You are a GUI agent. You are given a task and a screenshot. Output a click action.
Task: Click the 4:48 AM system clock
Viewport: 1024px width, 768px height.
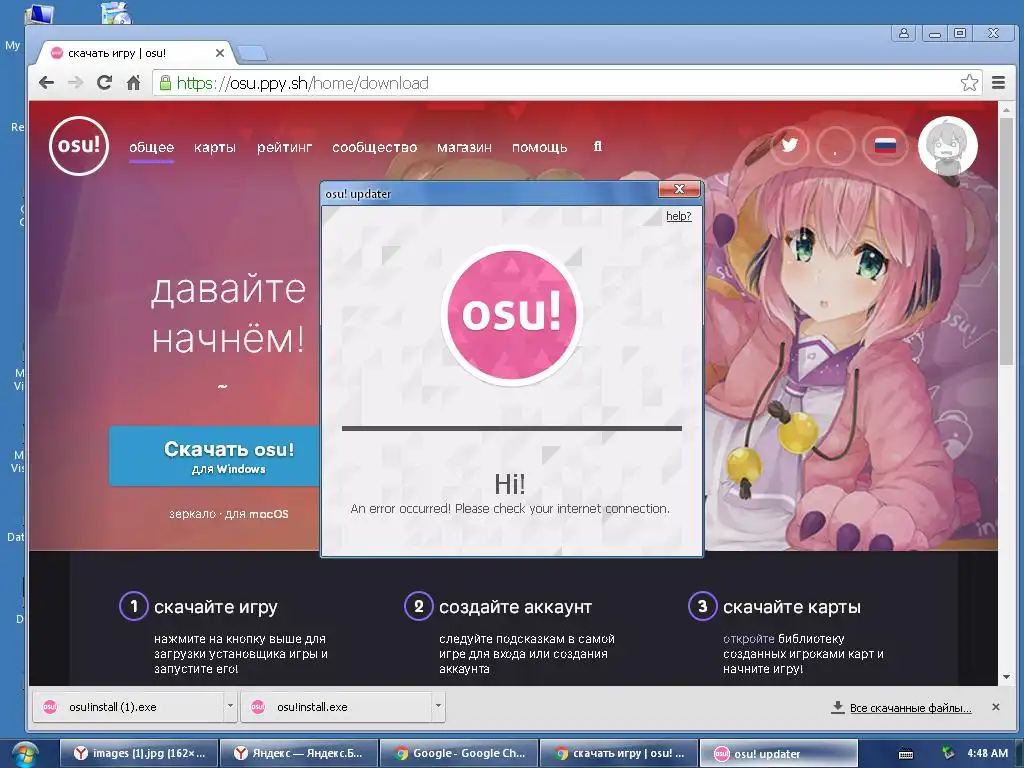[x=987, y=753]
